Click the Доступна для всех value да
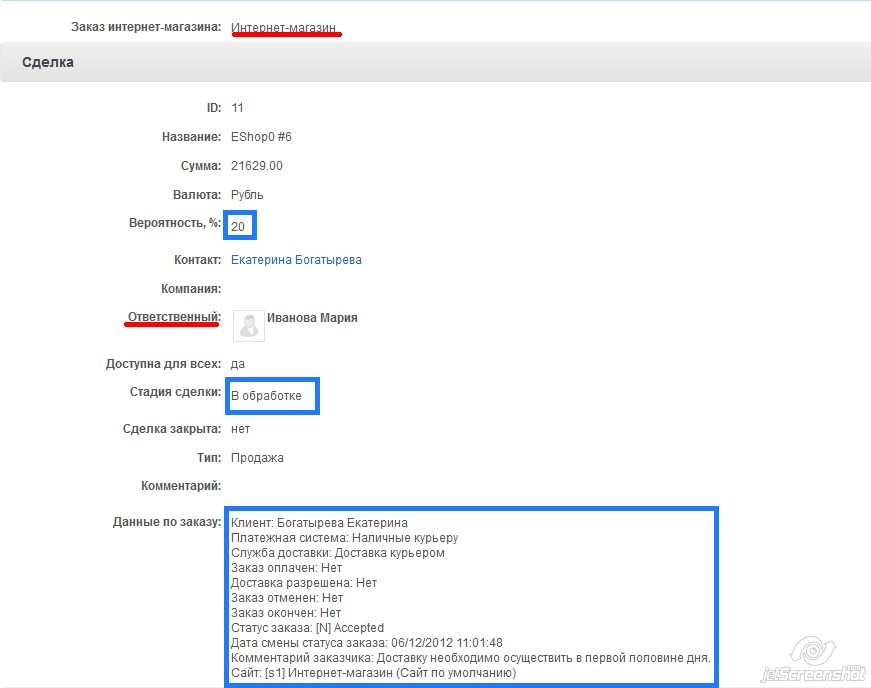The image size is (871, 688). coord(238,364)
